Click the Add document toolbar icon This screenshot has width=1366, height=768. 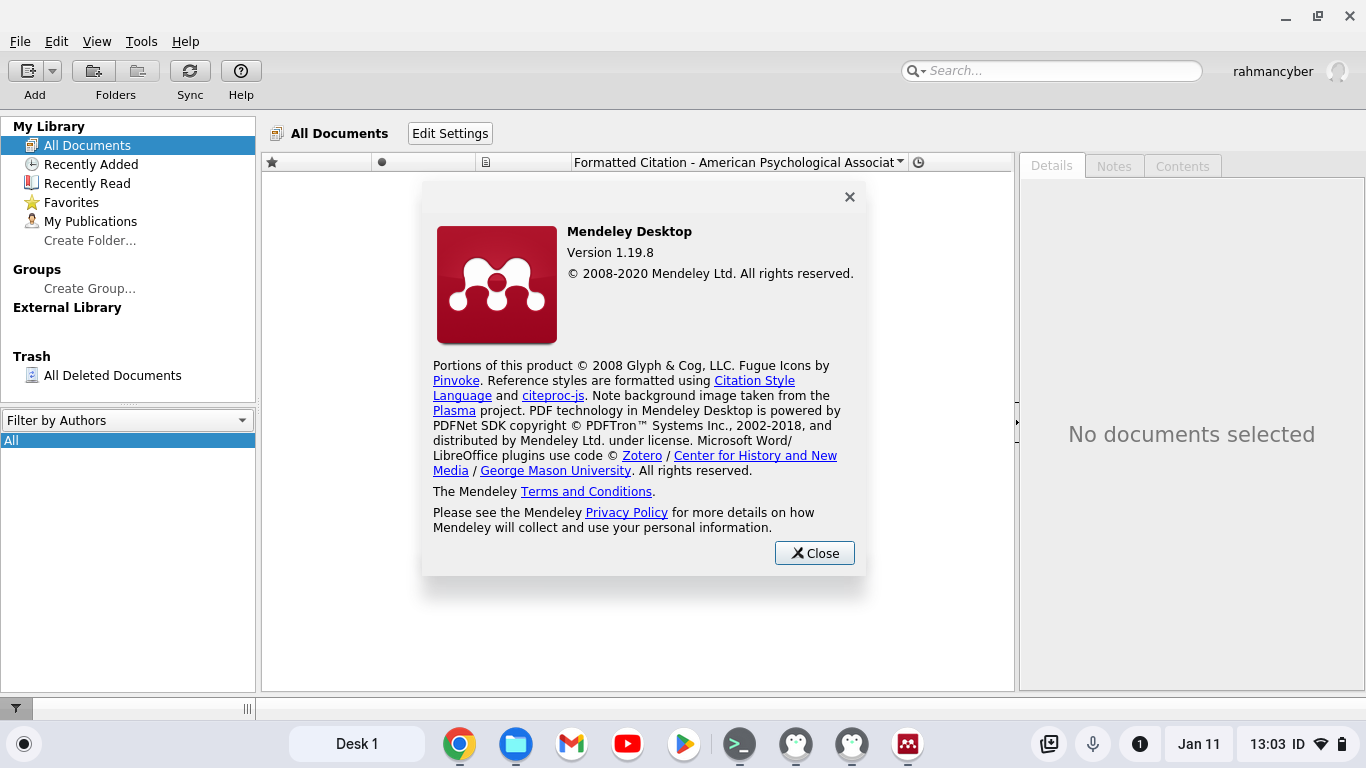[x=27, y=71]
